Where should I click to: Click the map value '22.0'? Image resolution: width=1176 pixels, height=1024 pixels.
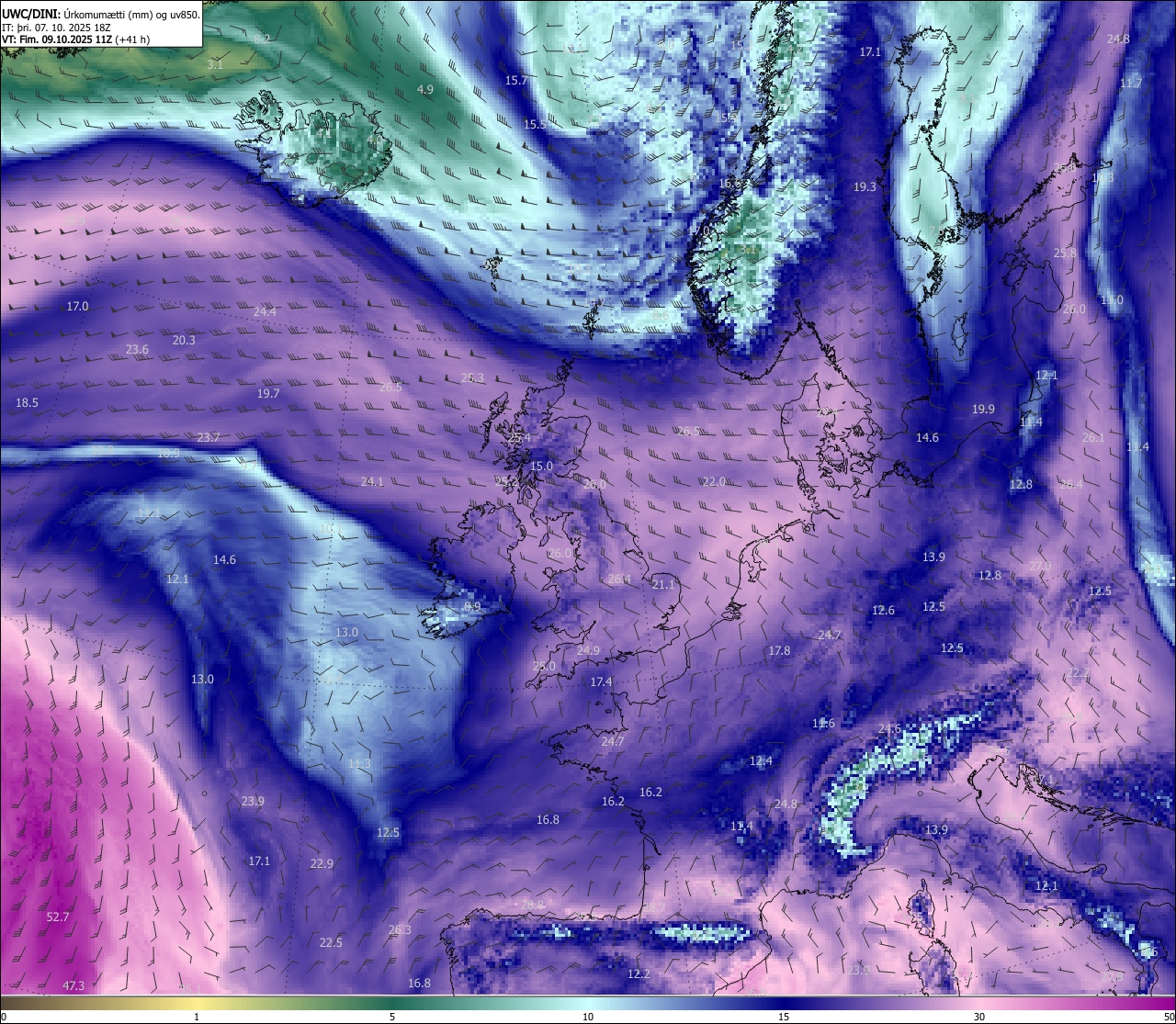pos(714,482)
